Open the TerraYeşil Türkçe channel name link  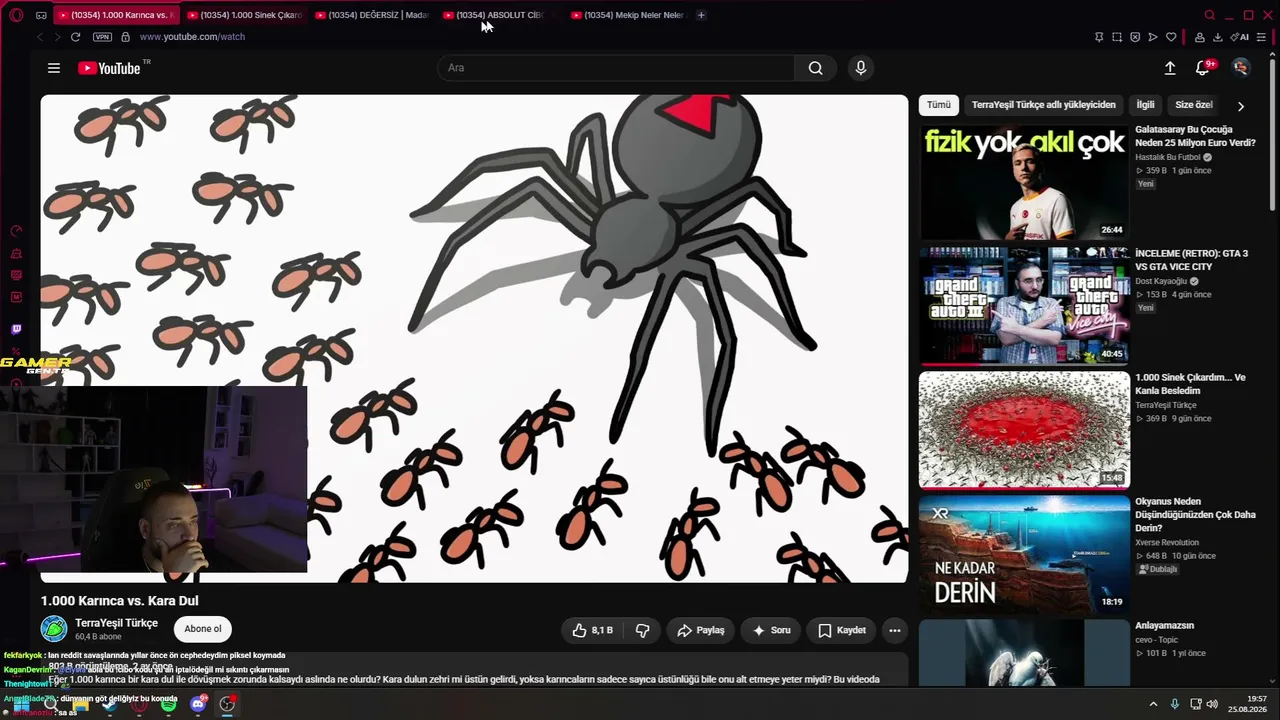coord(116,623)
